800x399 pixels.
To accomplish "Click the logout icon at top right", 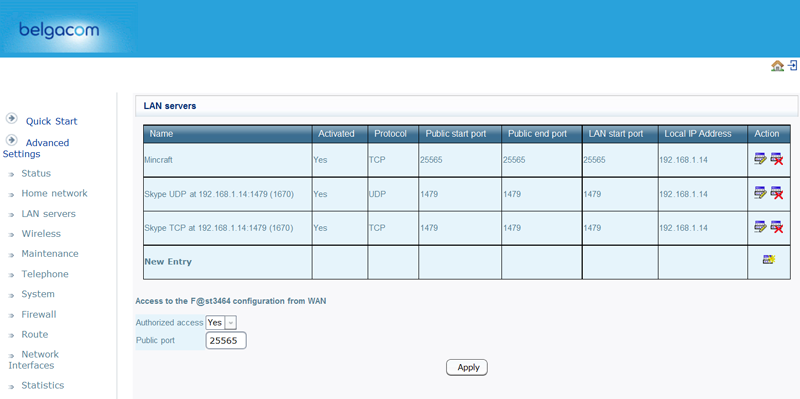I will [793, 65].
